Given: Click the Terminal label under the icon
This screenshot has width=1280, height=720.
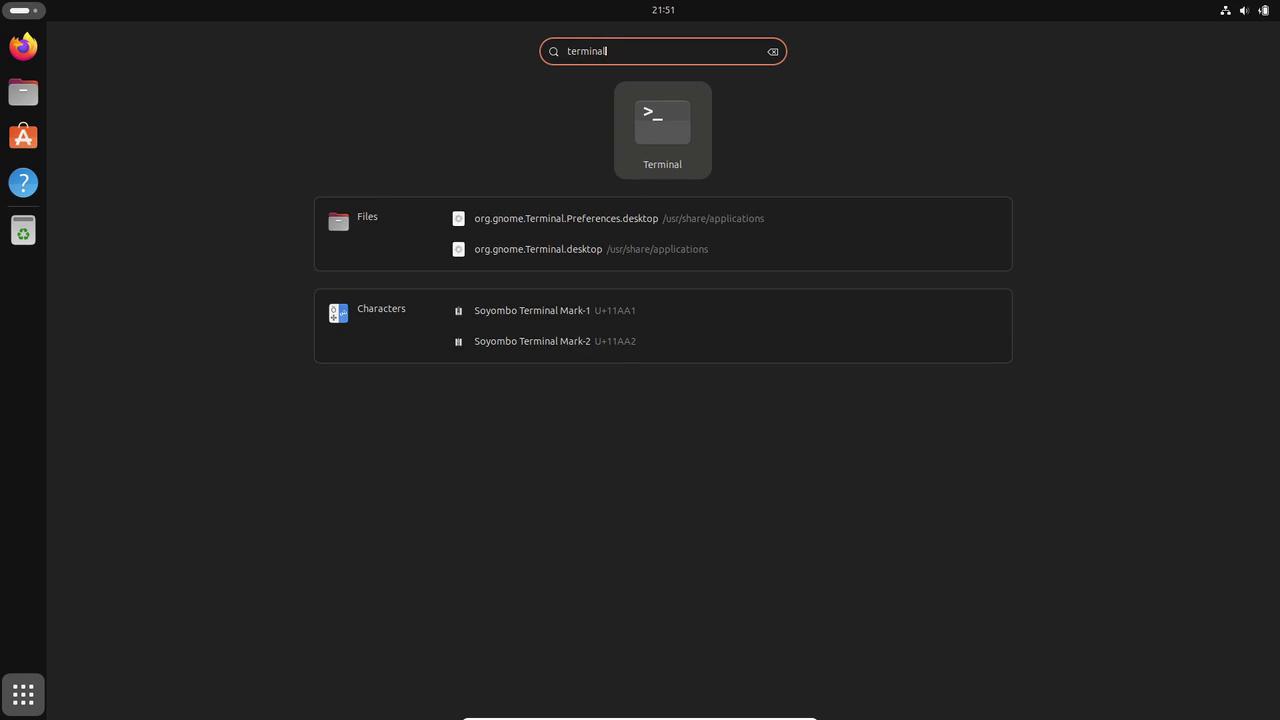Looking at the screenshot, I should [x=662, y=165].
